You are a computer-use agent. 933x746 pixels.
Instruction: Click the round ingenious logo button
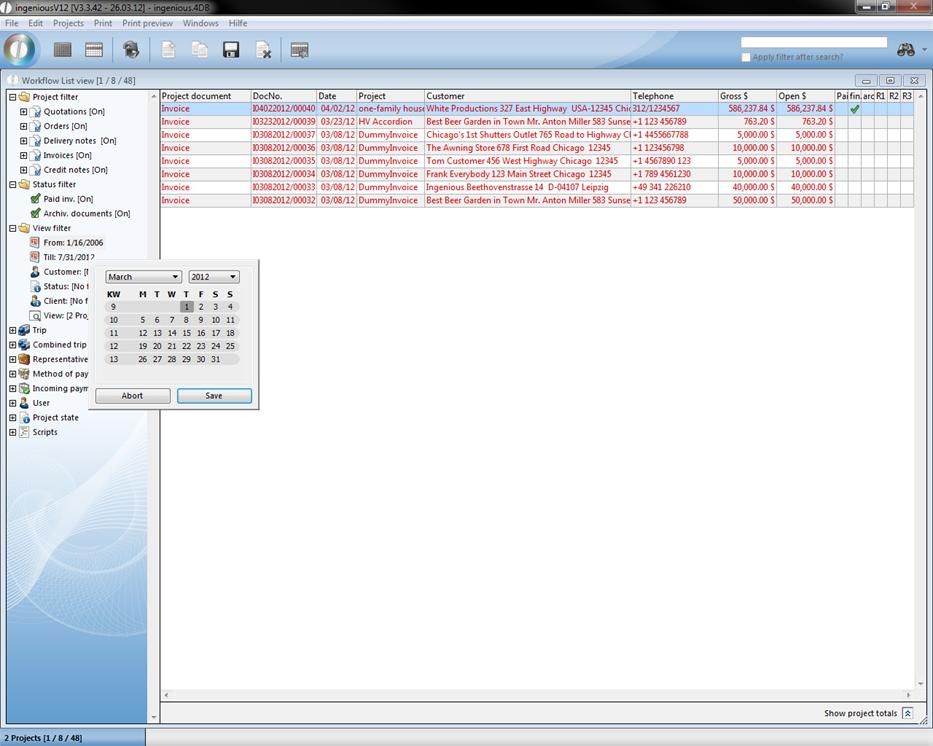point(20,49)
